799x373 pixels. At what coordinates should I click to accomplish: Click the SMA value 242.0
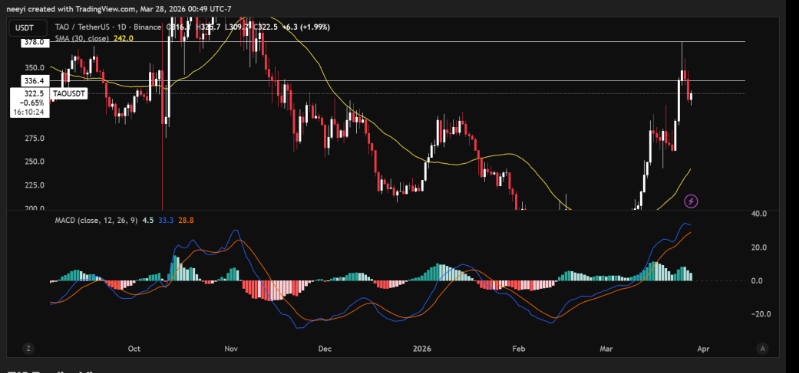124,38
